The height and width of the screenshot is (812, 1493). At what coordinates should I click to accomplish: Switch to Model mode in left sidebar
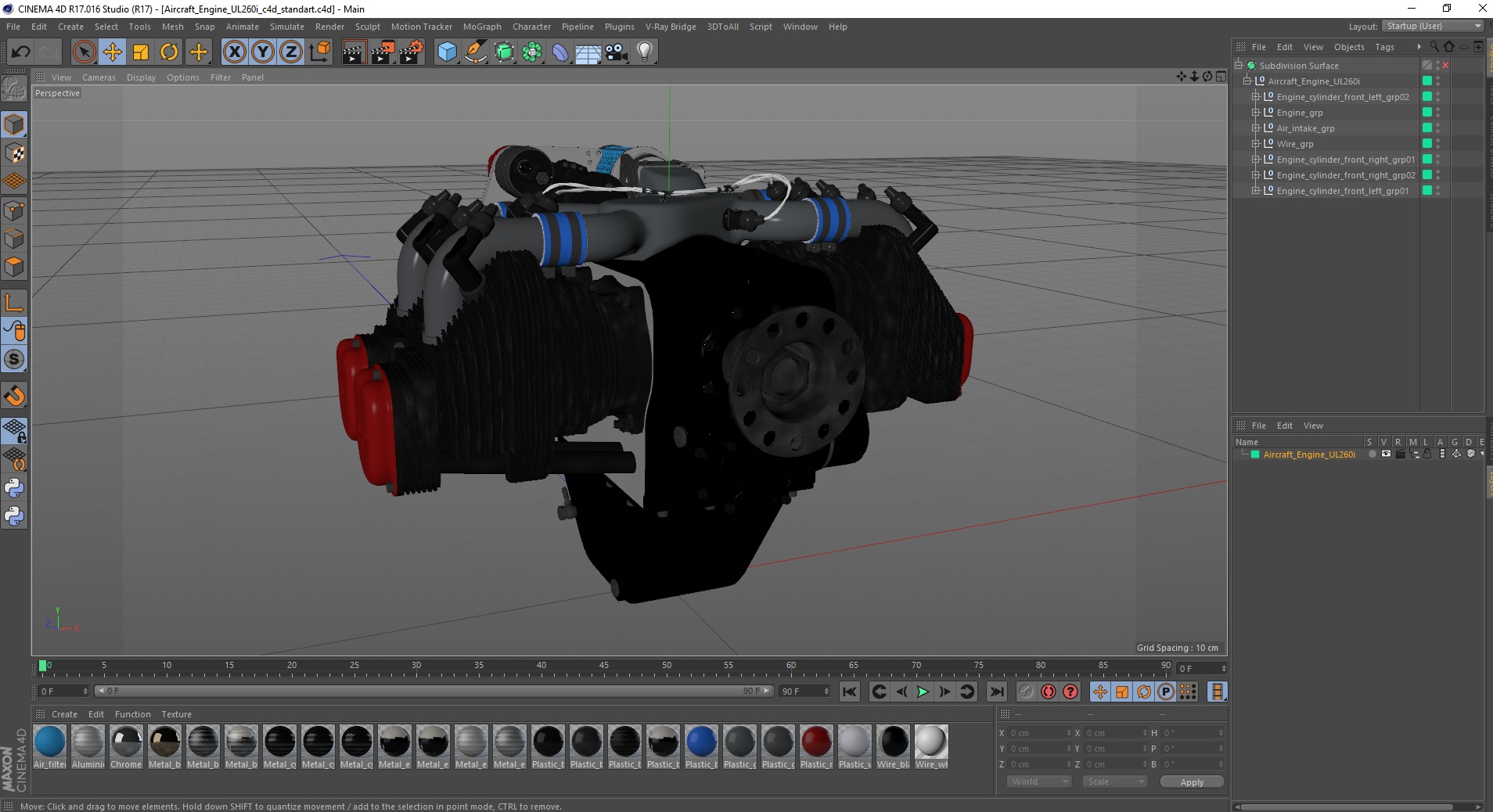(x=14, y=124)
